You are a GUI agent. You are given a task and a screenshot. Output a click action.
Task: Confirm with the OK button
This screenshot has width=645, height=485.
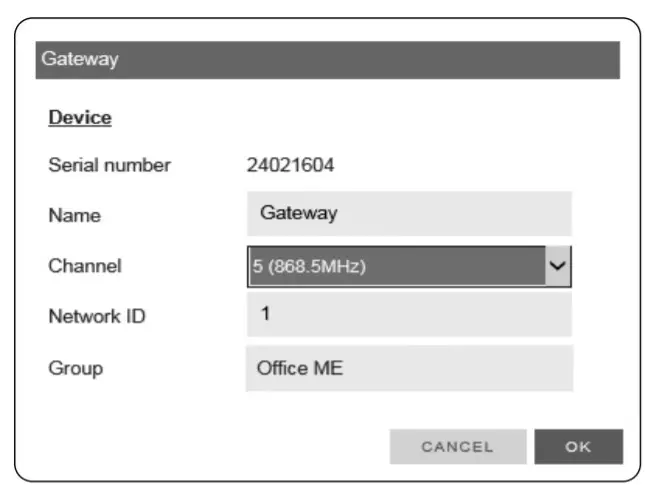click(x=578, y=447)
